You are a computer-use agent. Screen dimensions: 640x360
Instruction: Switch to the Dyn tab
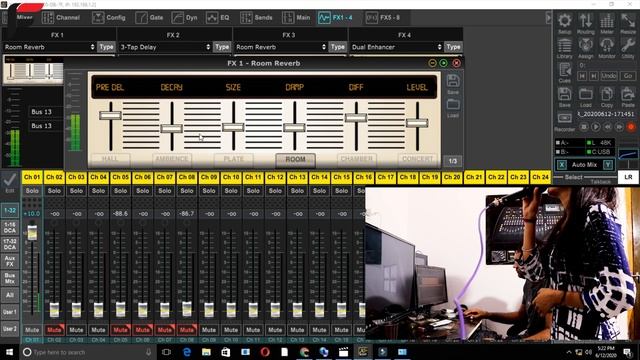pos(184,18)
